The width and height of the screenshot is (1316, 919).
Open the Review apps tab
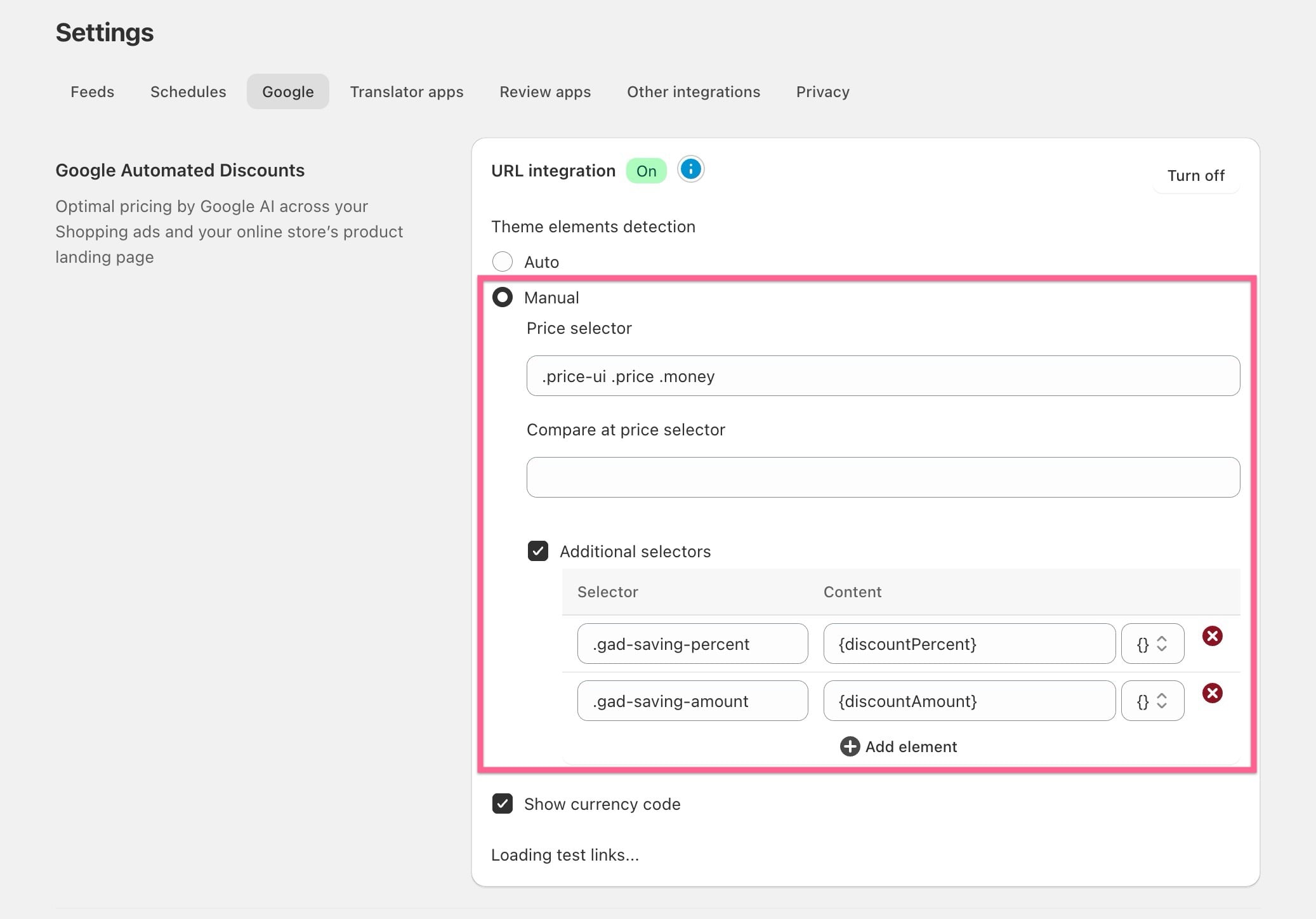[x=545, y=91]
